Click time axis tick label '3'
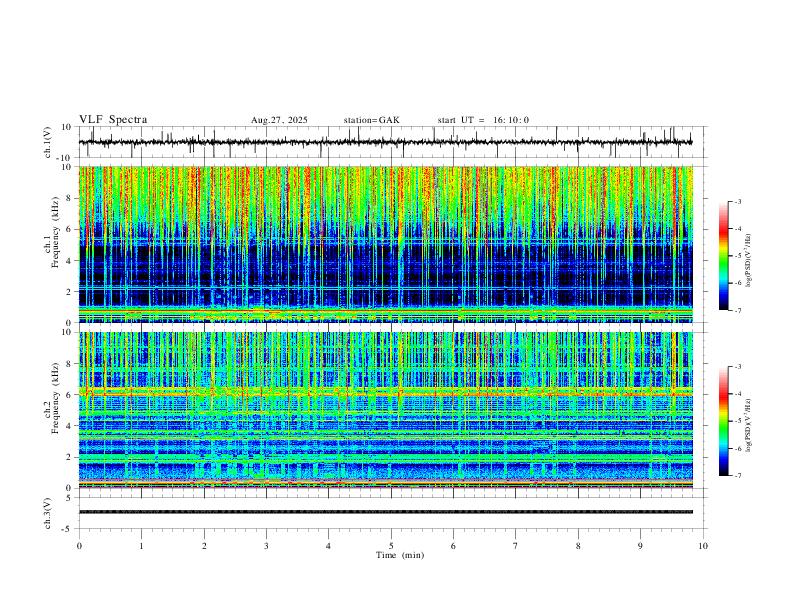Screen dimensions: 792x612 pyautogui.click(x=266, y=546)
